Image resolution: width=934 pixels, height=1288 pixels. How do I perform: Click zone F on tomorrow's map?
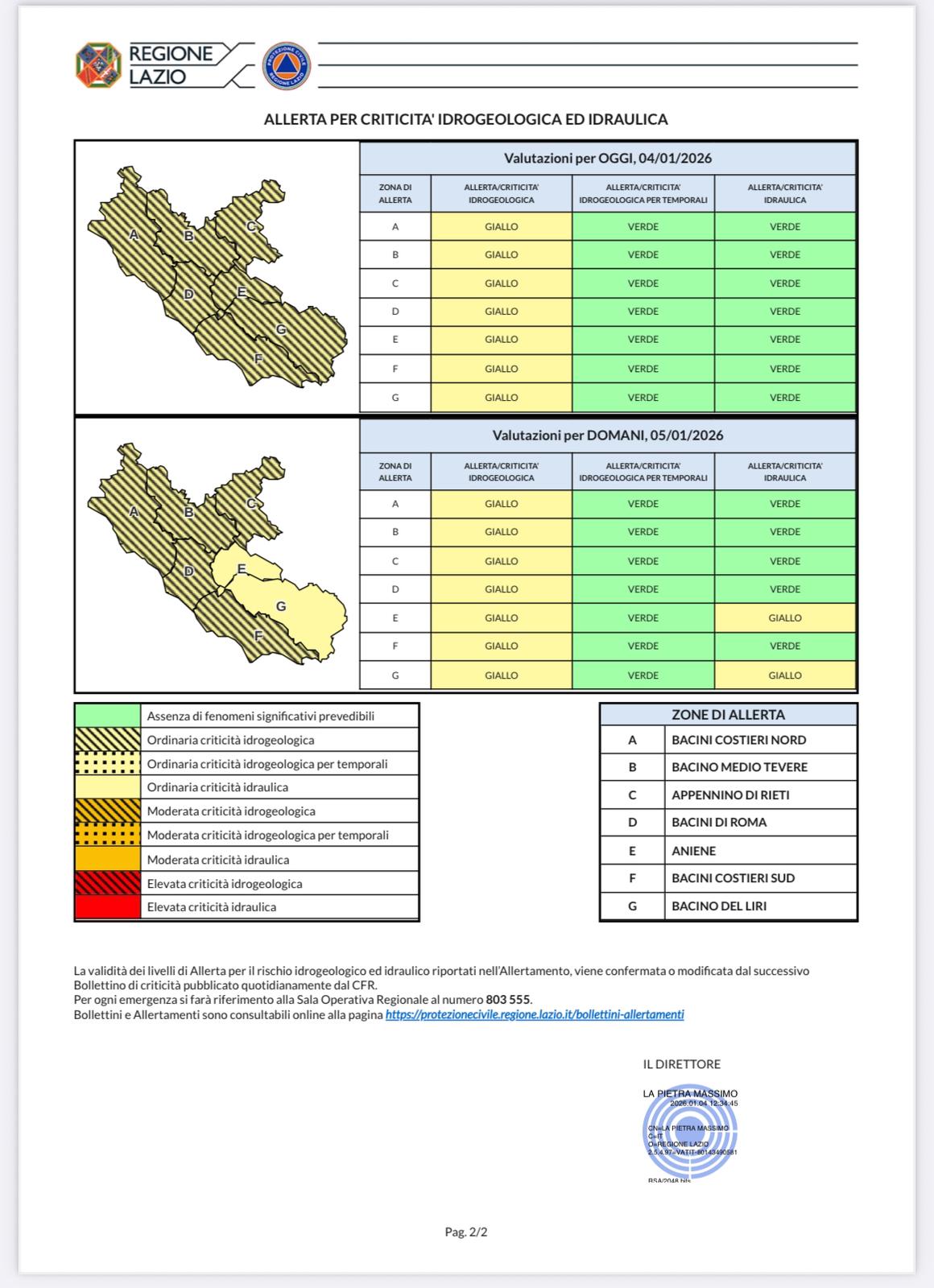(x=258, y=635)
